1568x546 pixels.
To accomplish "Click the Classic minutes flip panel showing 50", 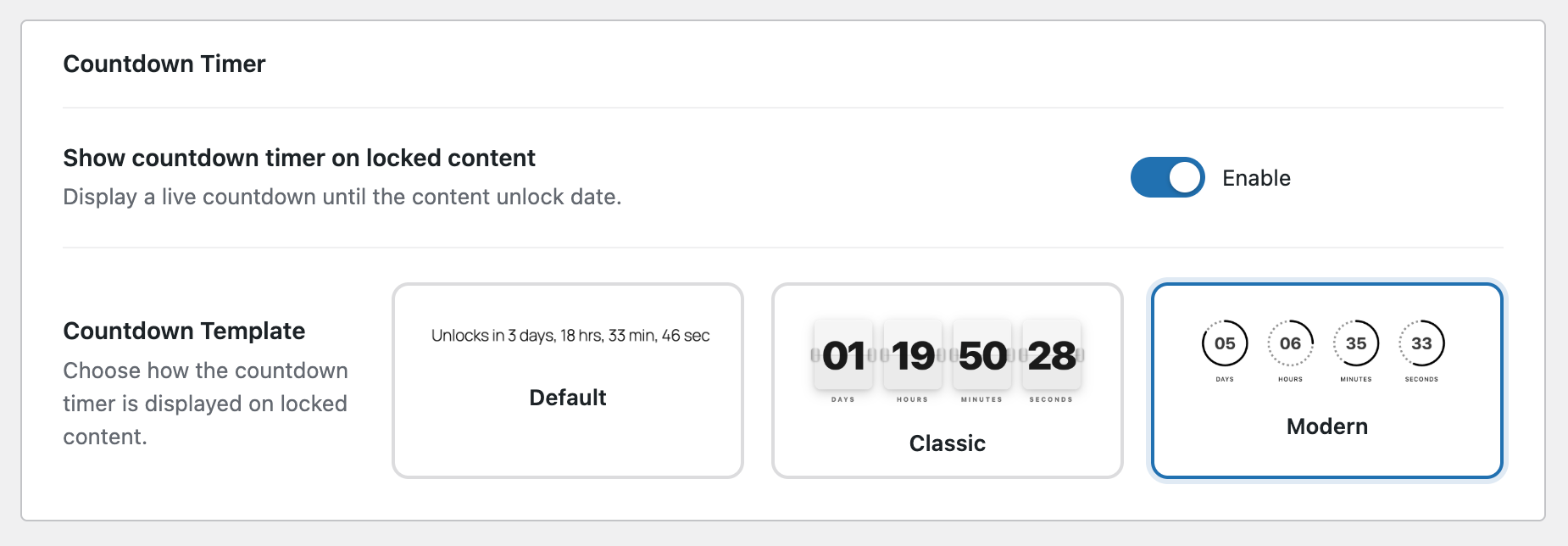I will tap(981, 356).
